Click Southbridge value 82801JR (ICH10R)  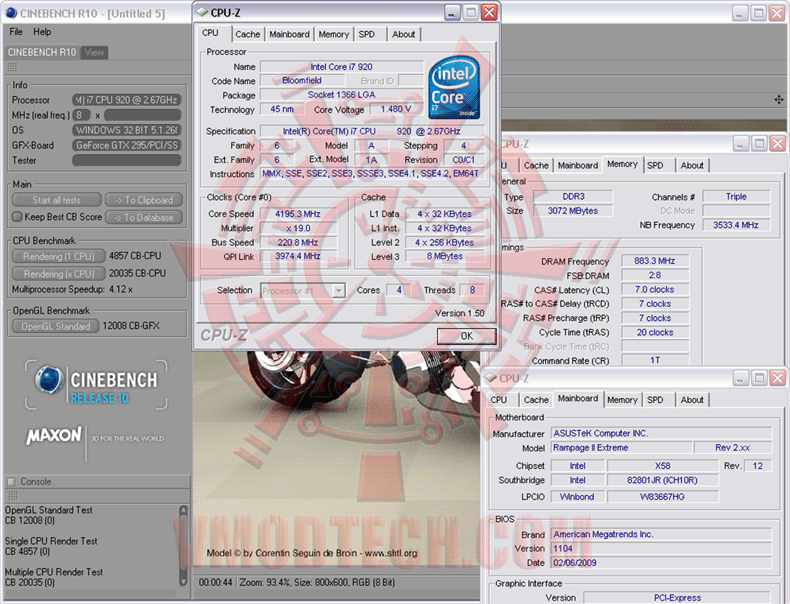(662, 481)
